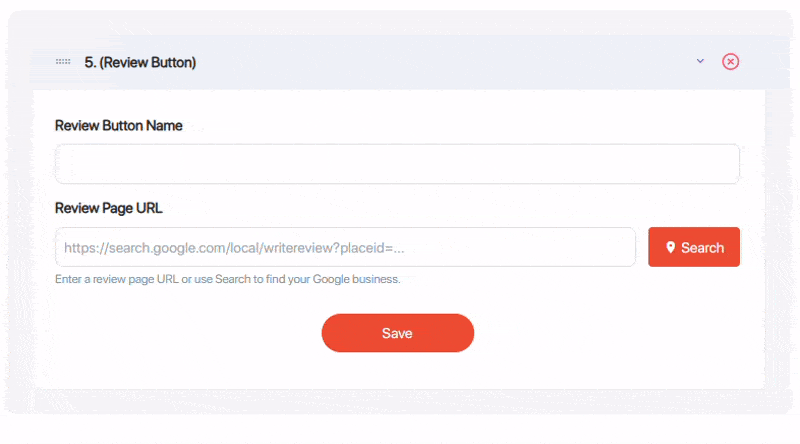Click the helper text below the URL field
The height and width of the screenshot is (444, 800).
[228, 279]
